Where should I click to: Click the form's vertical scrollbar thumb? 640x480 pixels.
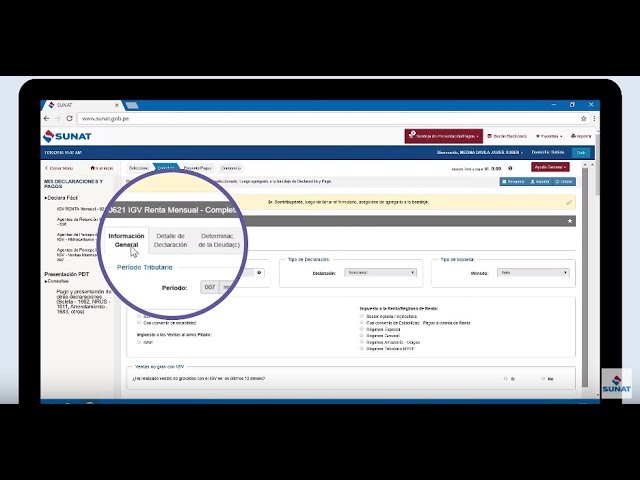coord(585,277)
